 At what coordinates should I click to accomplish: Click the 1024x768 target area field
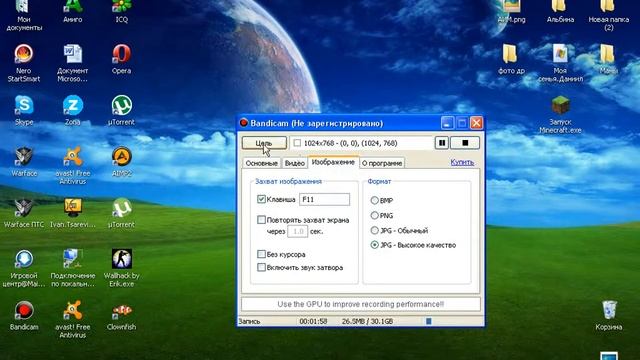362,143
